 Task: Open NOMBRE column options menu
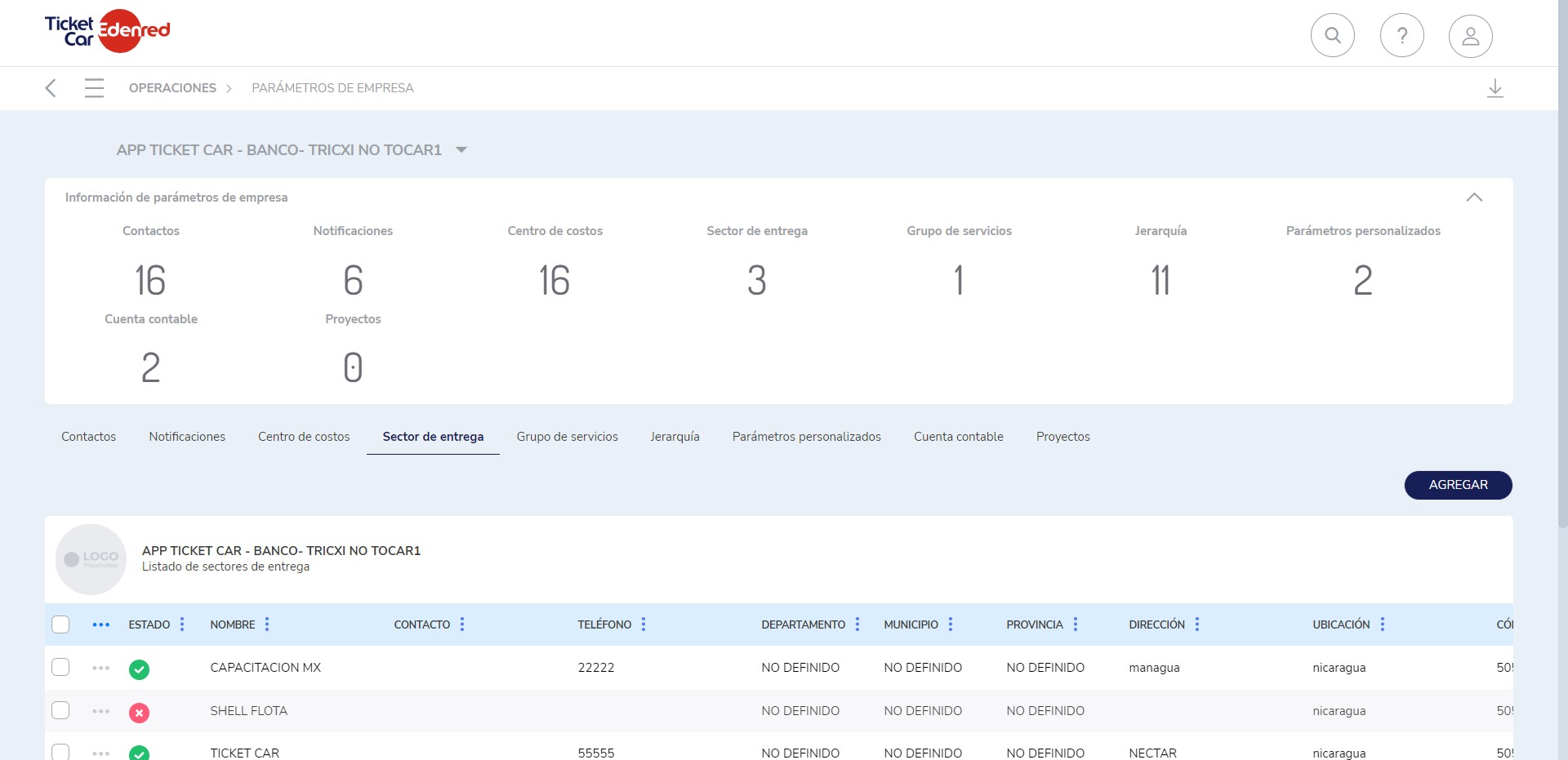[x=267, y=624]
